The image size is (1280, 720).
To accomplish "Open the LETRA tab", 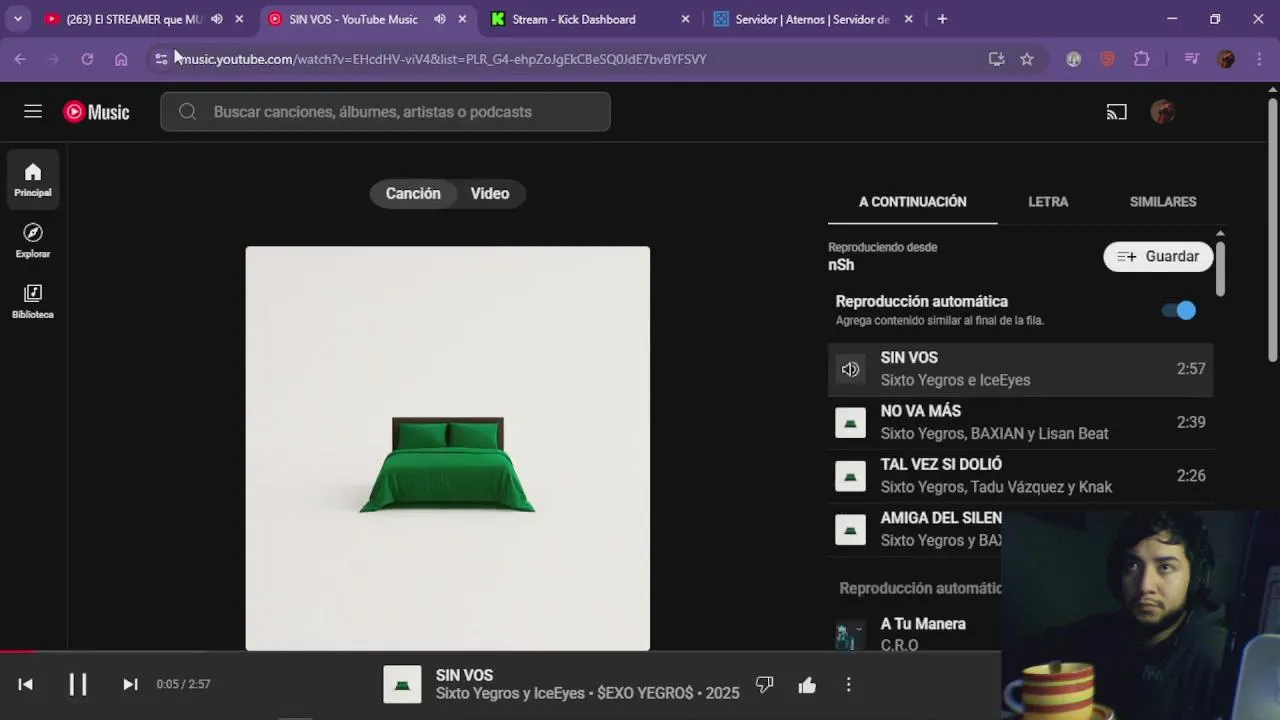I will tap(1048, 202).
